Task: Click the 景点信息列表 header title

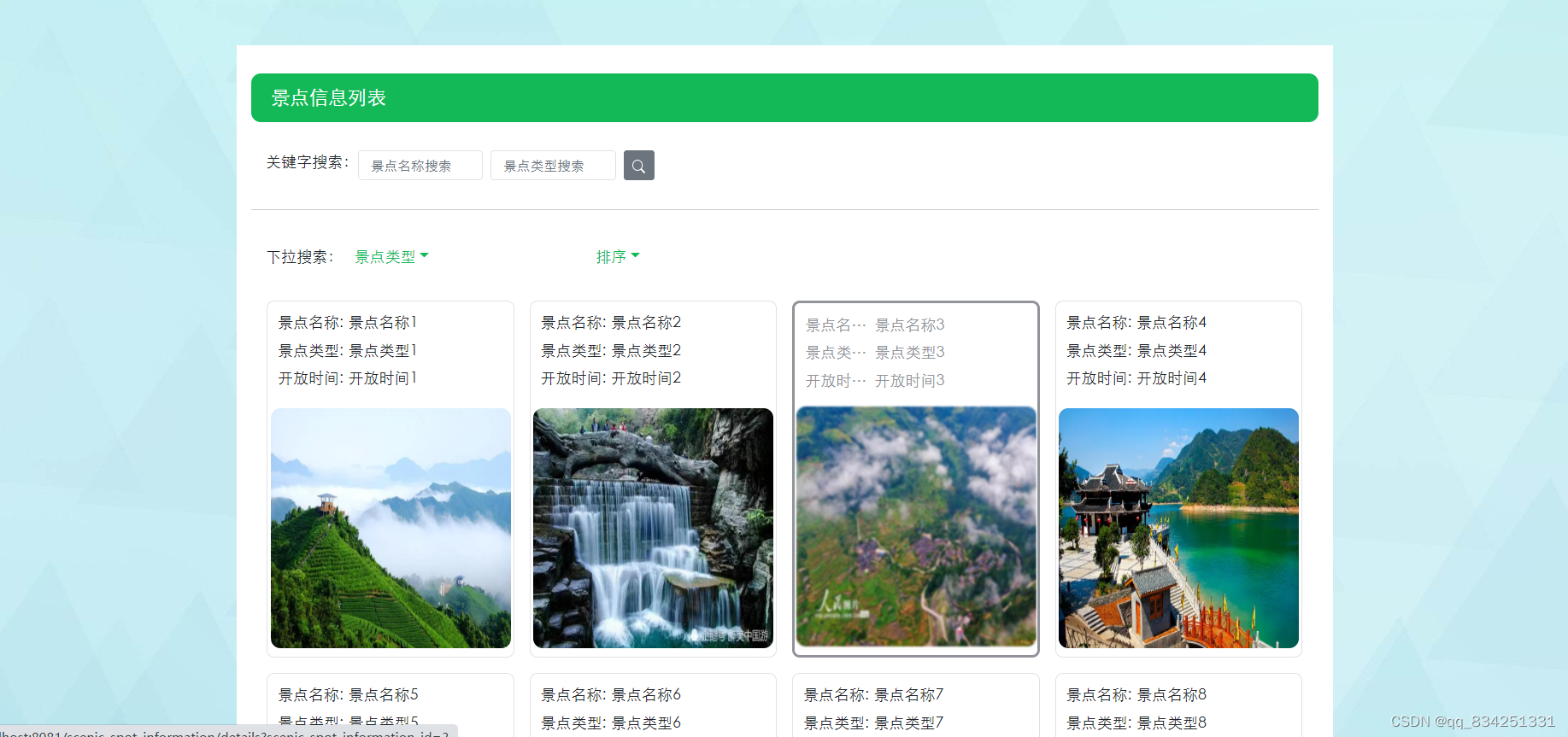Action: (329, 98)
